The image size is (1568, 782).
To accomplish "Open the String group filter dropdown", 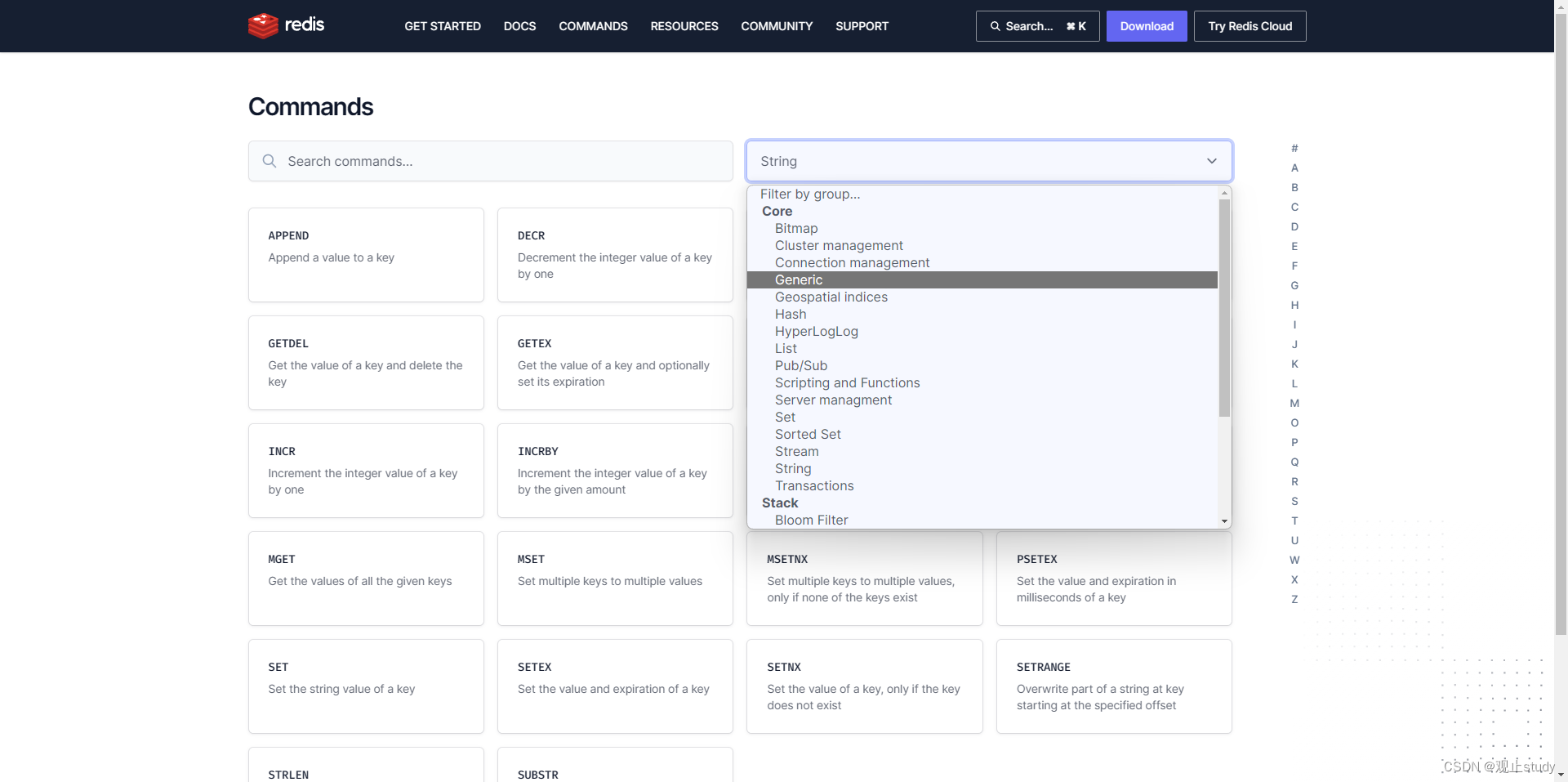I will point(989,161).
